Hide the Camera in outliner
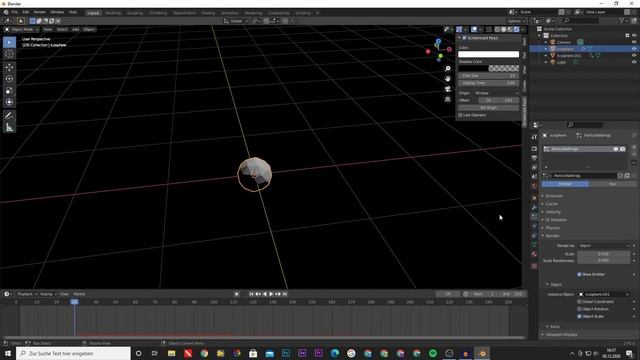Image resolution: width=640 pixels, height=360 pixels. tap(634, 42)
